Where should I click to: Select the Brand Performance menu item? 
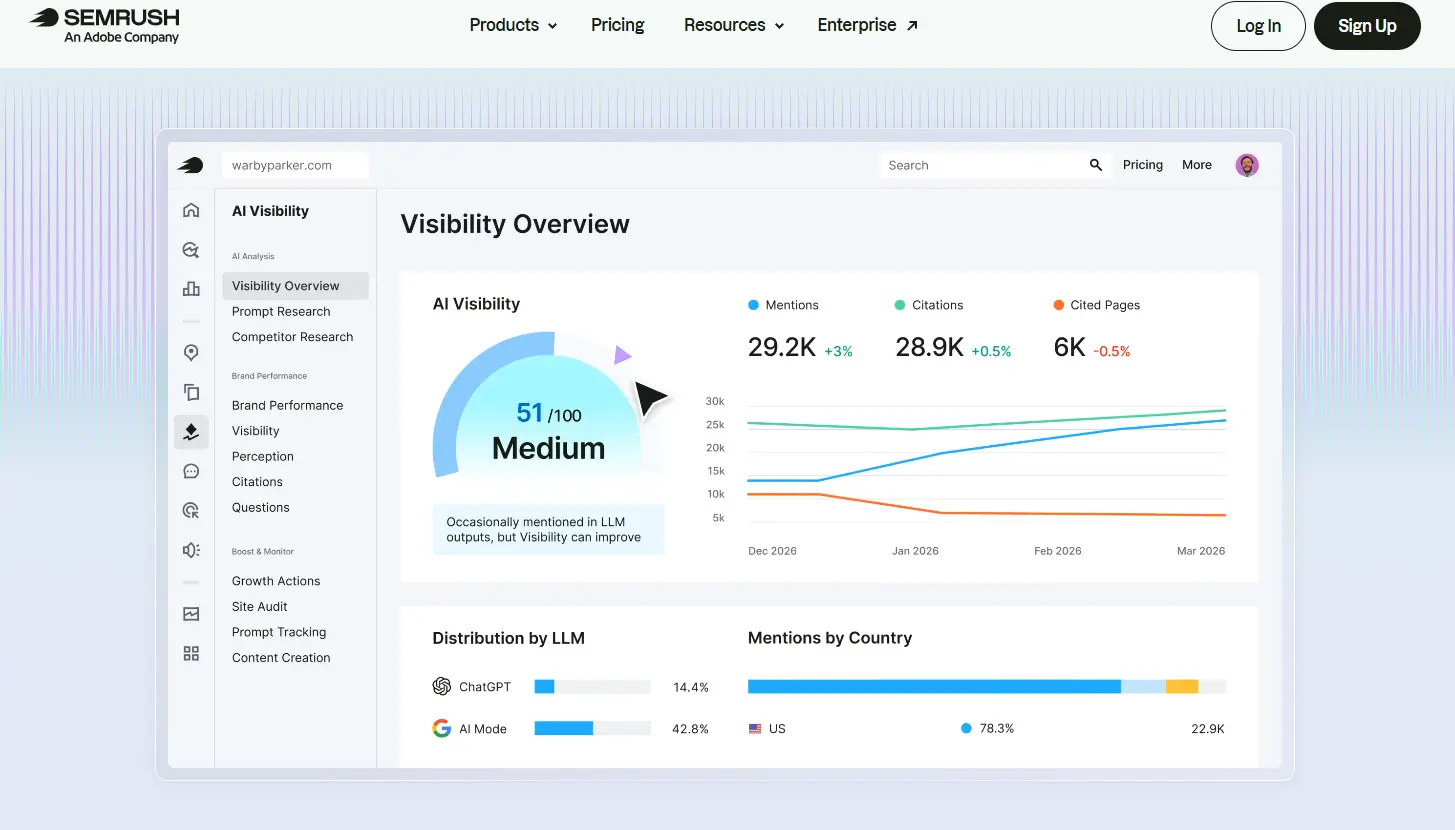click(x=287, y=405)
